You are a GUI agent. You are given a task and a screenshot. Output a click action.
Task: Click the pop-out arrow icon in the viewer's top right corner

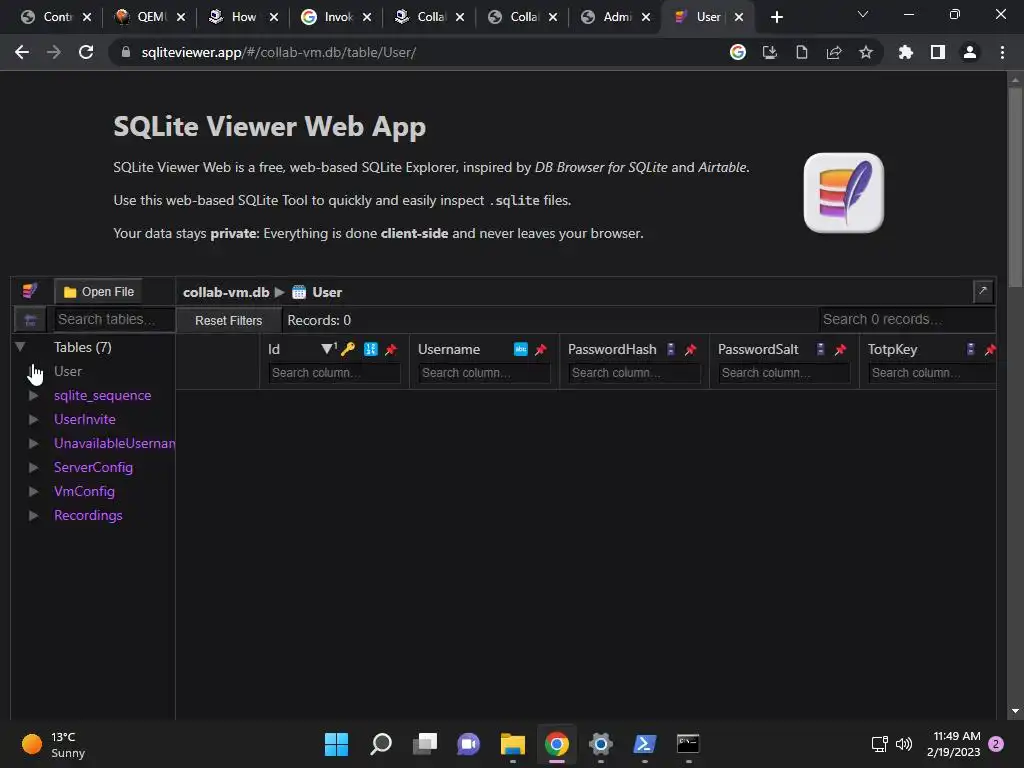(x=982, y=291)
